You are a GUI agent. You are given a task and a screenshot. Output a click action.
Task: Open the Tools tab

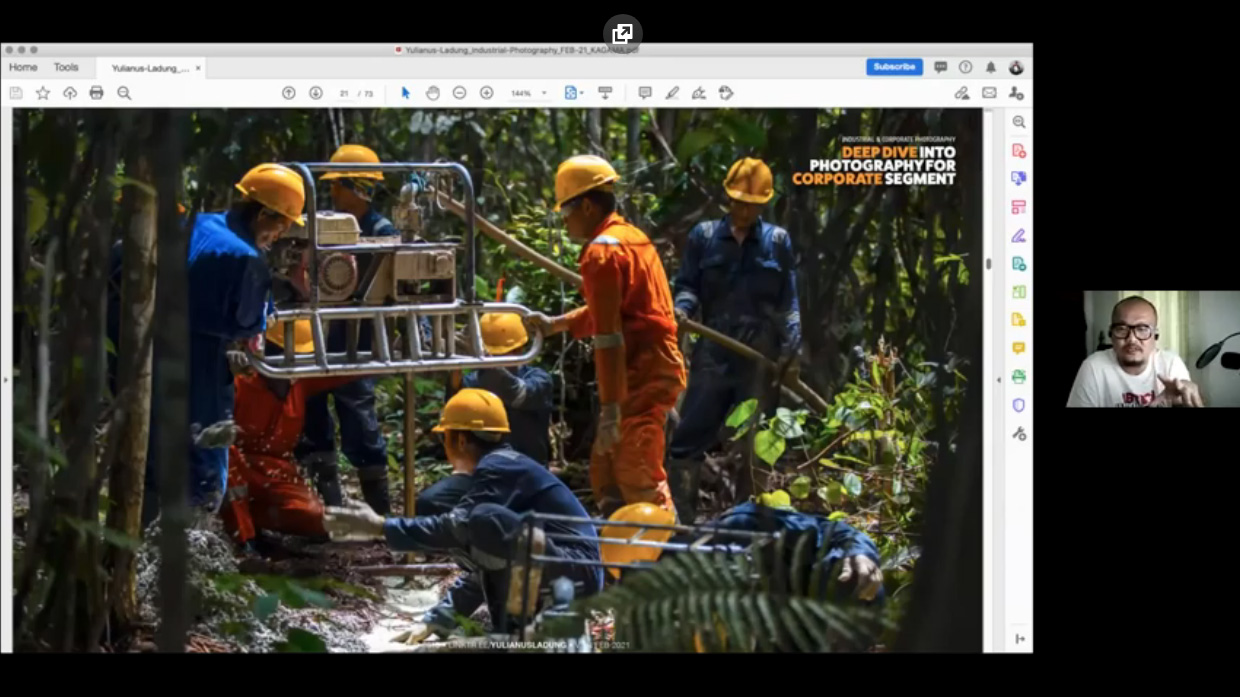[x=66, y=67]
